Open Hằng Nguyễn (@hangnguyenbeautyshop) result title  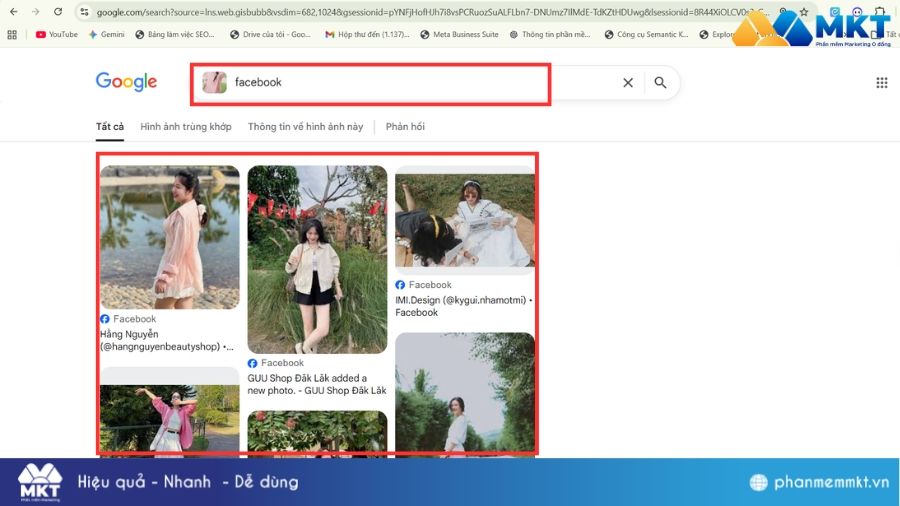point(167,340)
